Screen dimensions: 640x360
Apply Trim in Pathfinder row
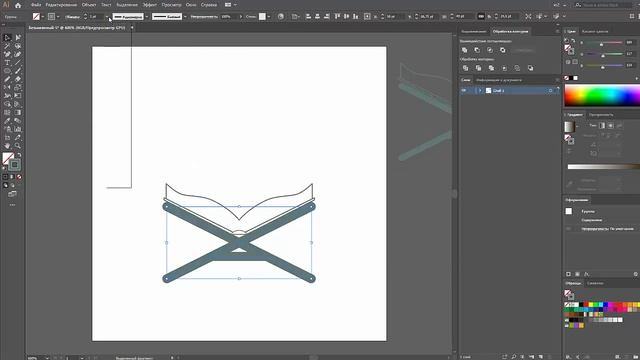tap(478, 68)
